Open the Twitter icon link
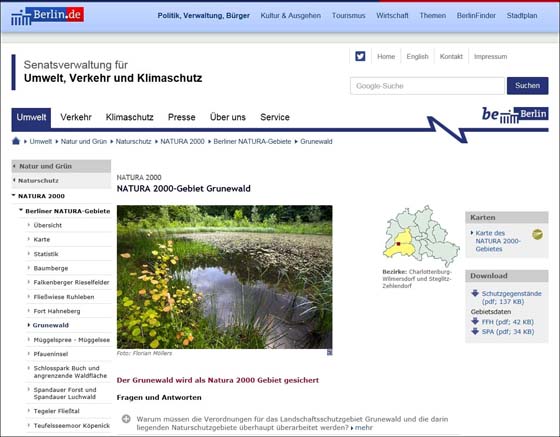 pyautogui.click(x=360, y=56)
